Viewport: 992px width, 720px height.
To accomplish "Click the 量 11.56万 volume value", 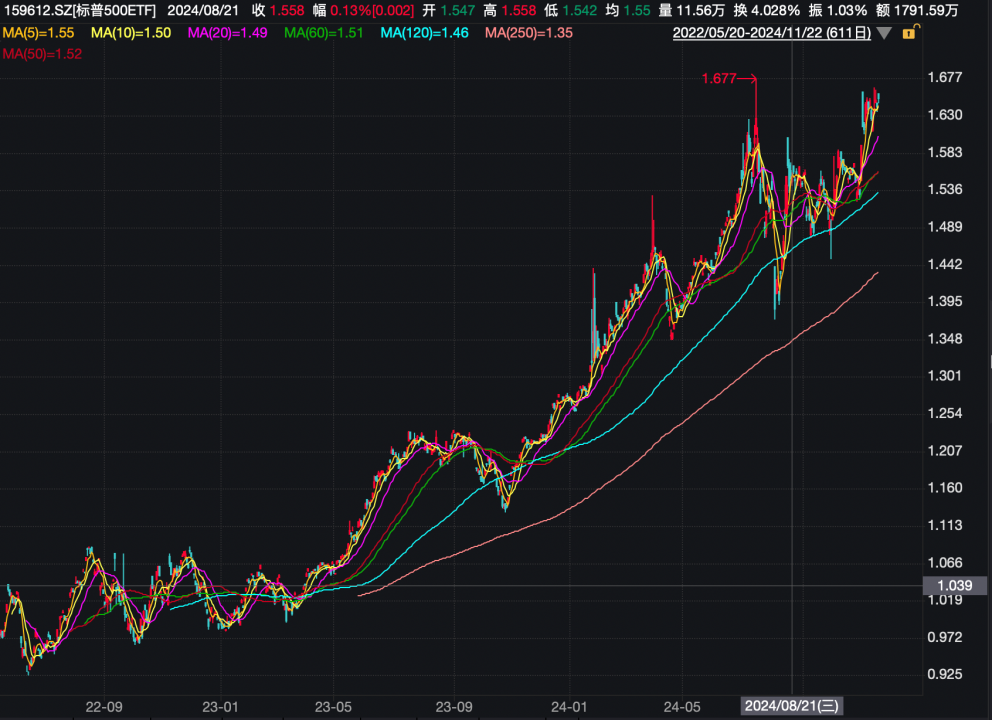I will coord(691,11).
